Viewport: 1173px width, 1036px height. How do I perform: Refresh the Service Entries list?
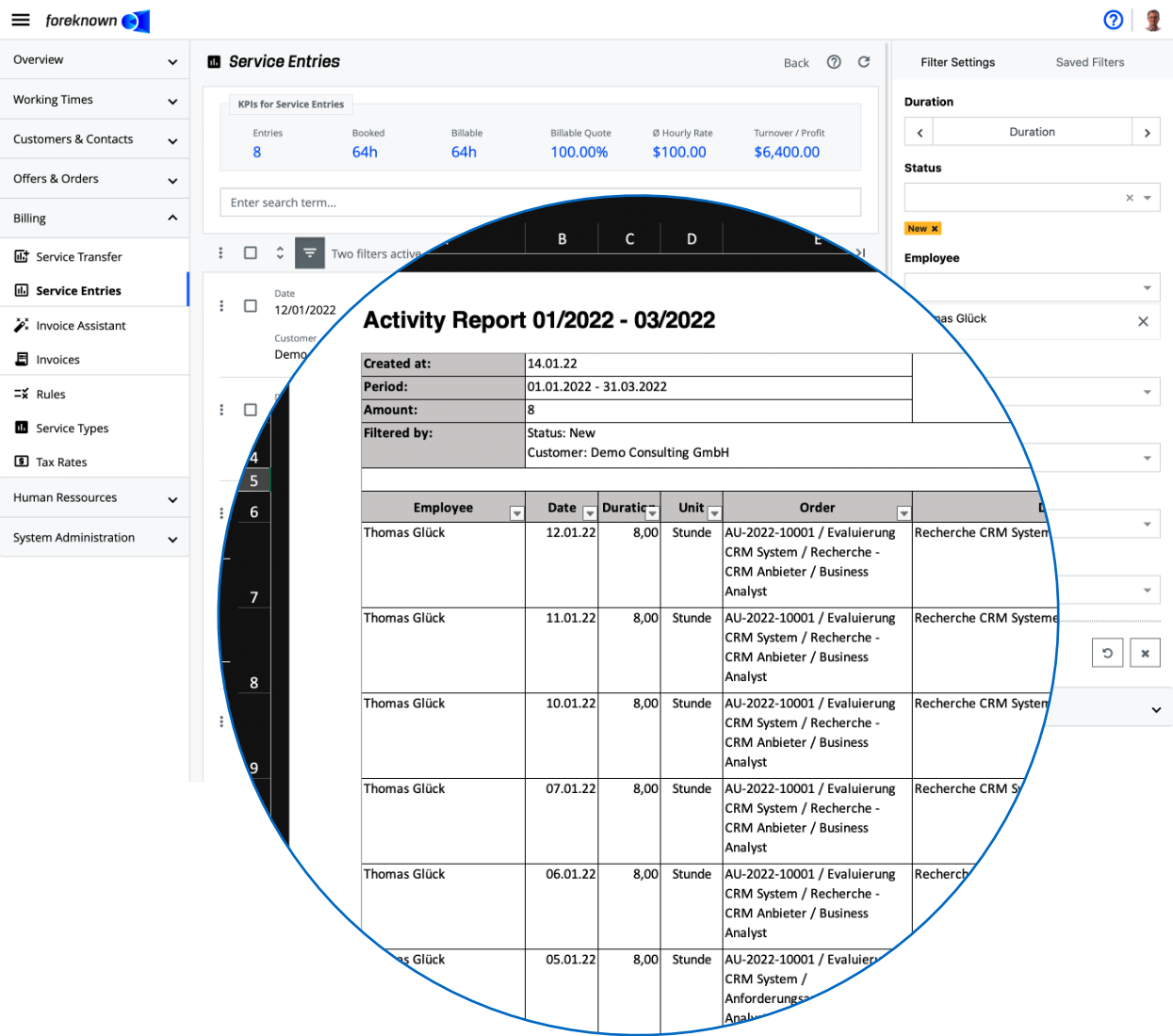pos(864,62)
